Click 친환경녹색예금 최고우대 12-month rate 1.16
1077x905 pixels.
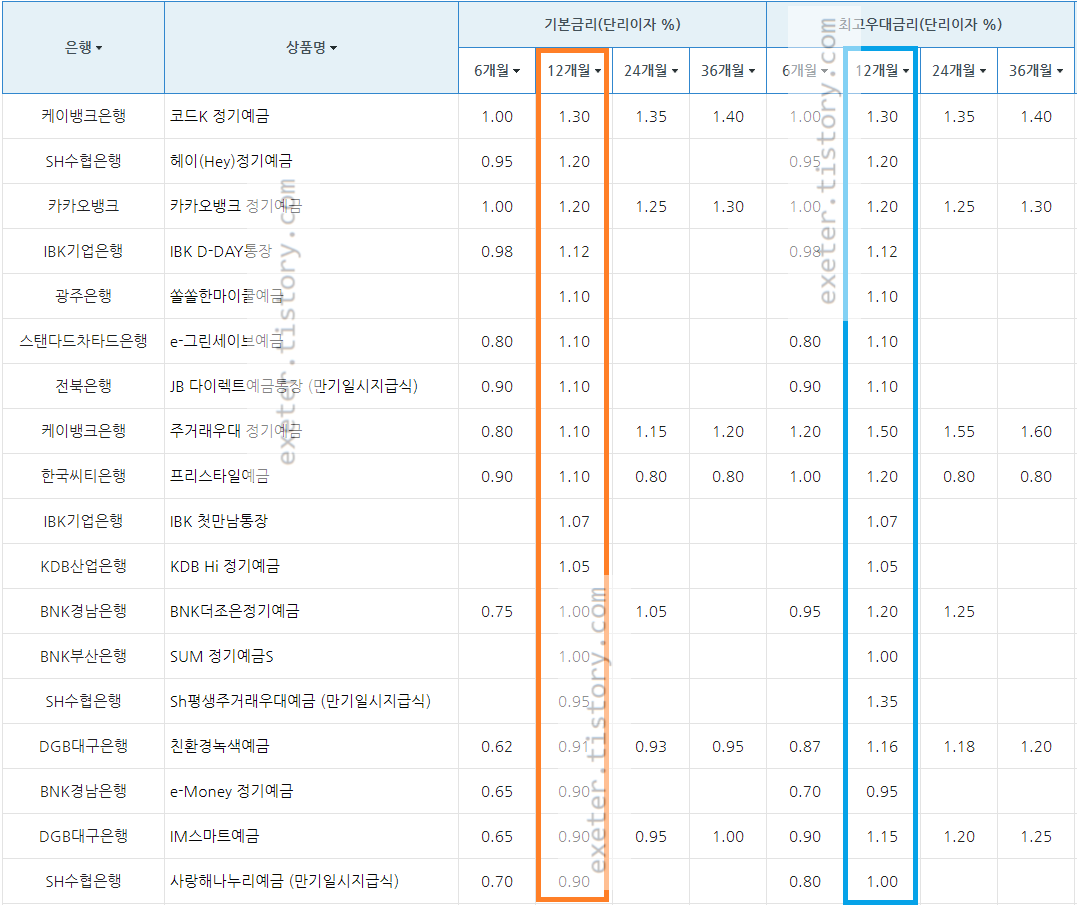click(x=882, y=746)
